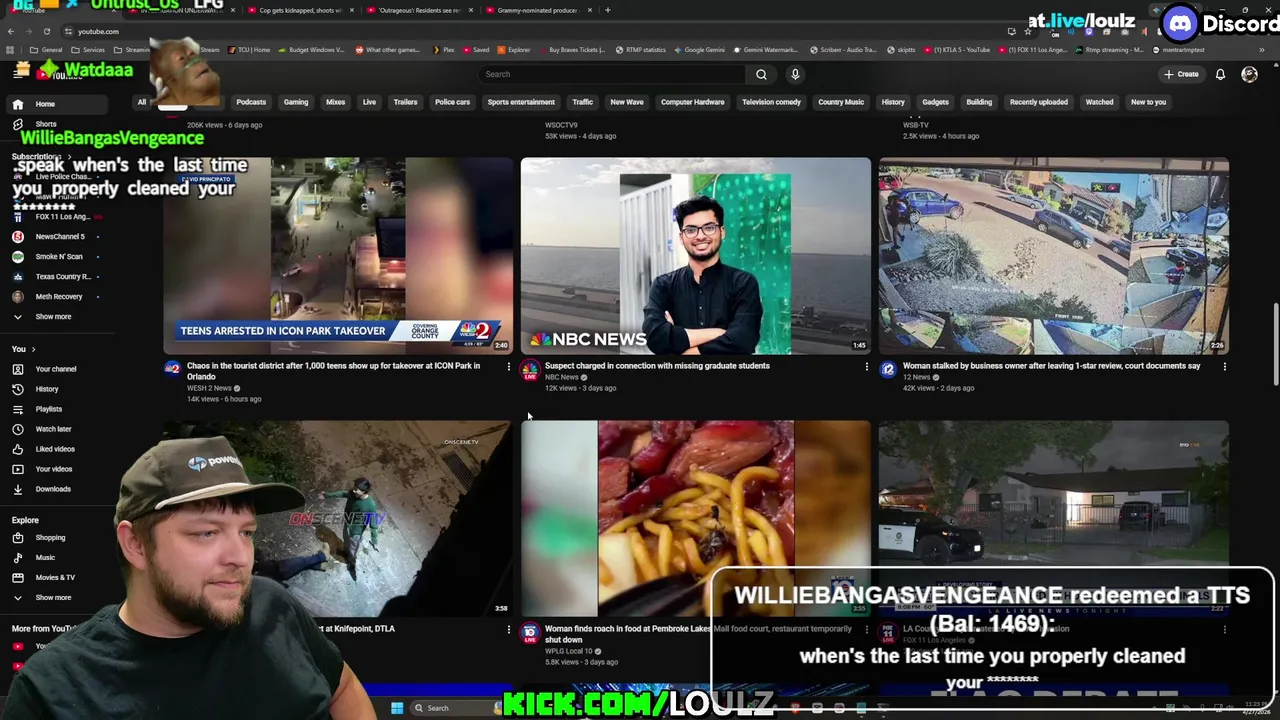1280x720 pixels.
Task: Open the Google Gemini bookmark
Action: pos(699,50)
